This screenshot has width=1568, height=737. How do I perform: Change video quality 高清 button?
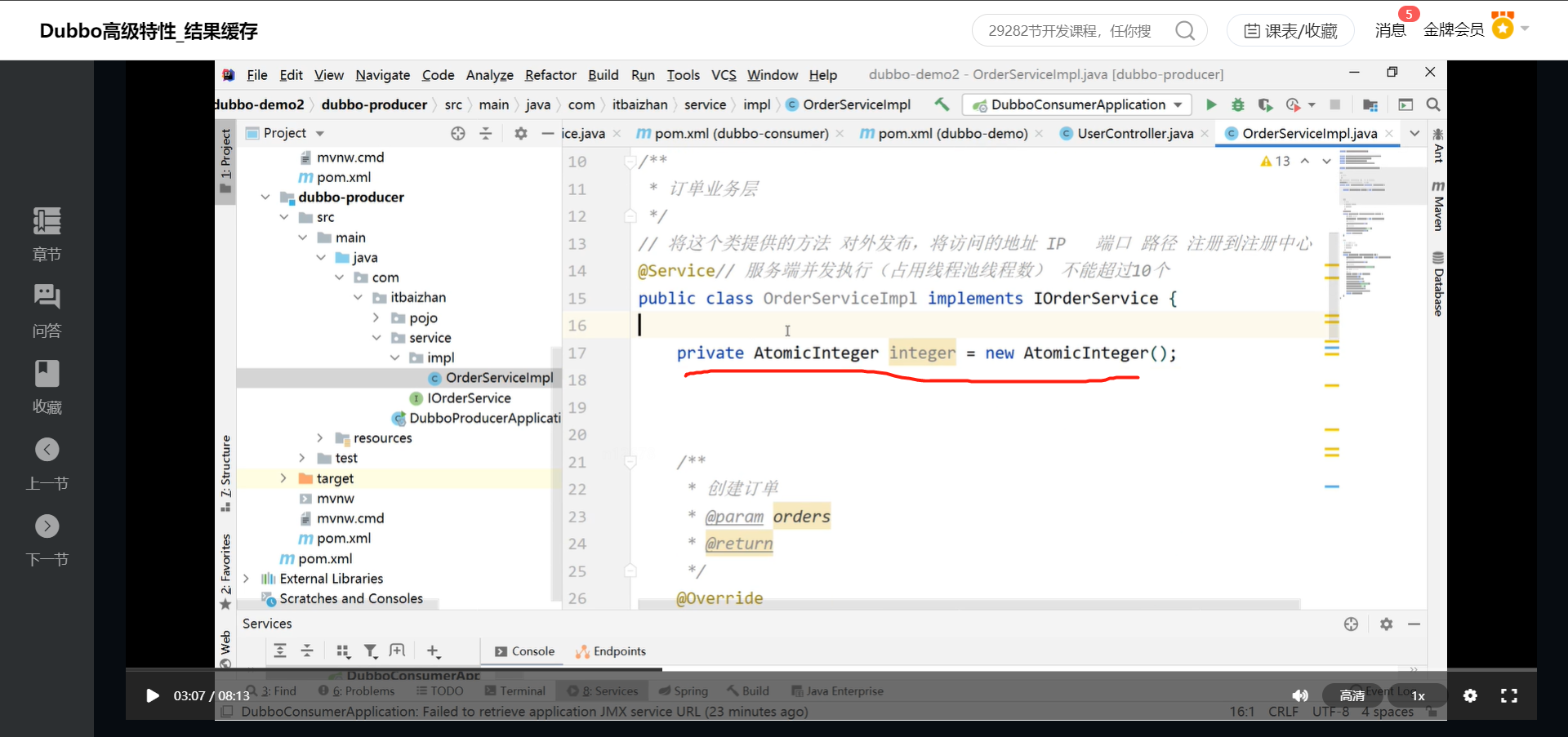coord(1352,695)
